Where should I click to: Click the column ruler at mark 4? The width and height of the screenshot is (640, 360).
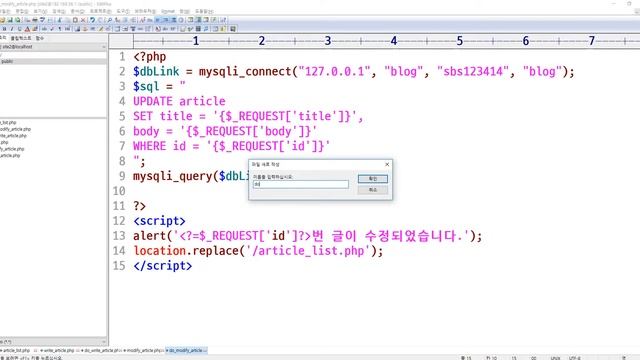coord(393,41)
